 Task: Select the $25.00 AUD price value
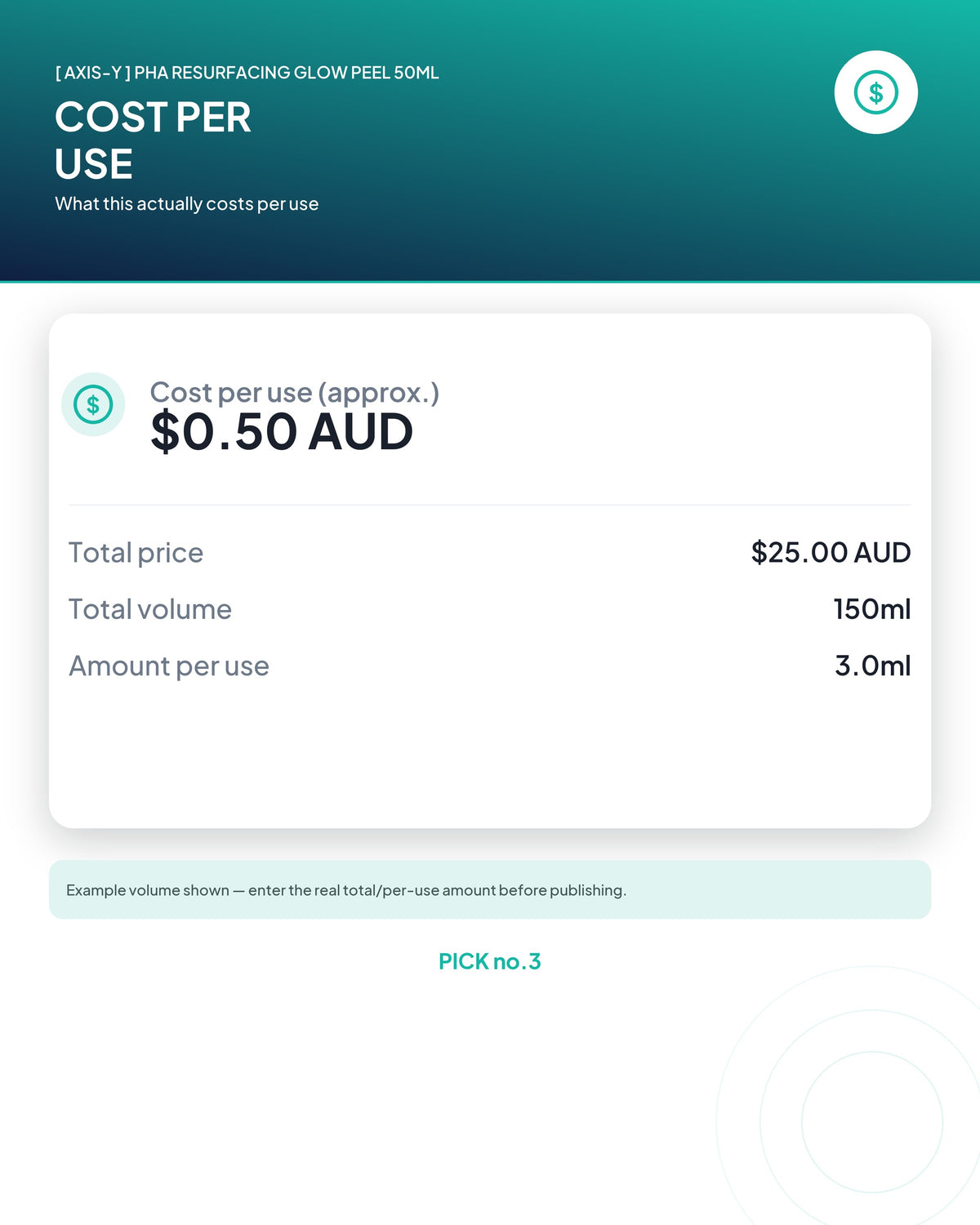tap(831, 552)
